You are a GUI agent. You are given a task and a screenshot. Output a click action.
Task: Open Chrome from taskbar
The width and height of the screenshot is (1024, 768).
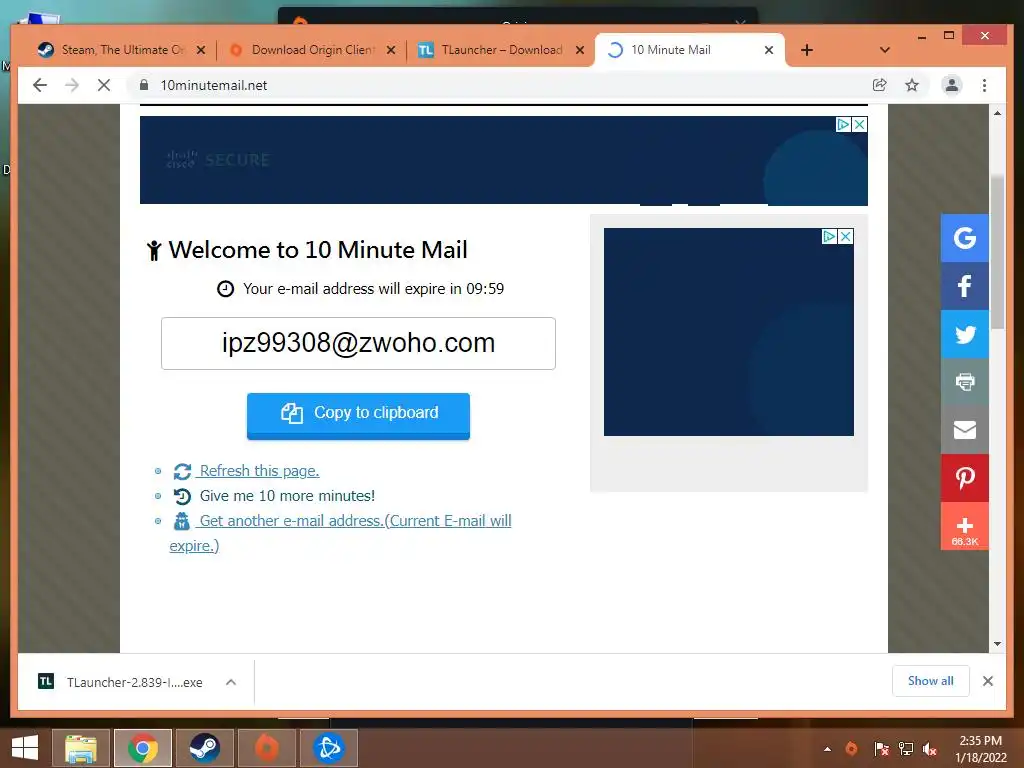(143, 748)
